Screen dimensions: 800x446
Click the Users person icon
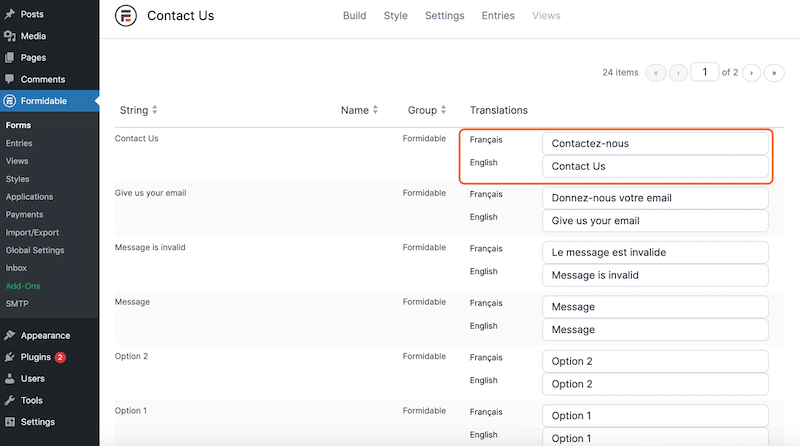[10, 379]
